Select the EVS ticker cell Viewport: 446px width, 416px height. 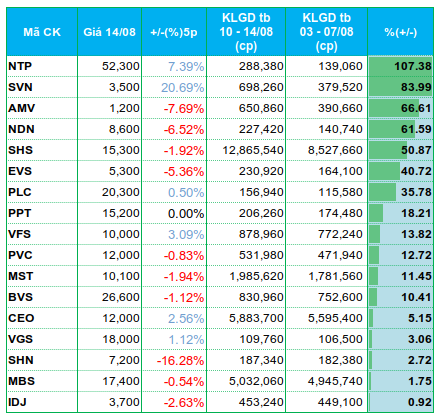coord(42,171)
